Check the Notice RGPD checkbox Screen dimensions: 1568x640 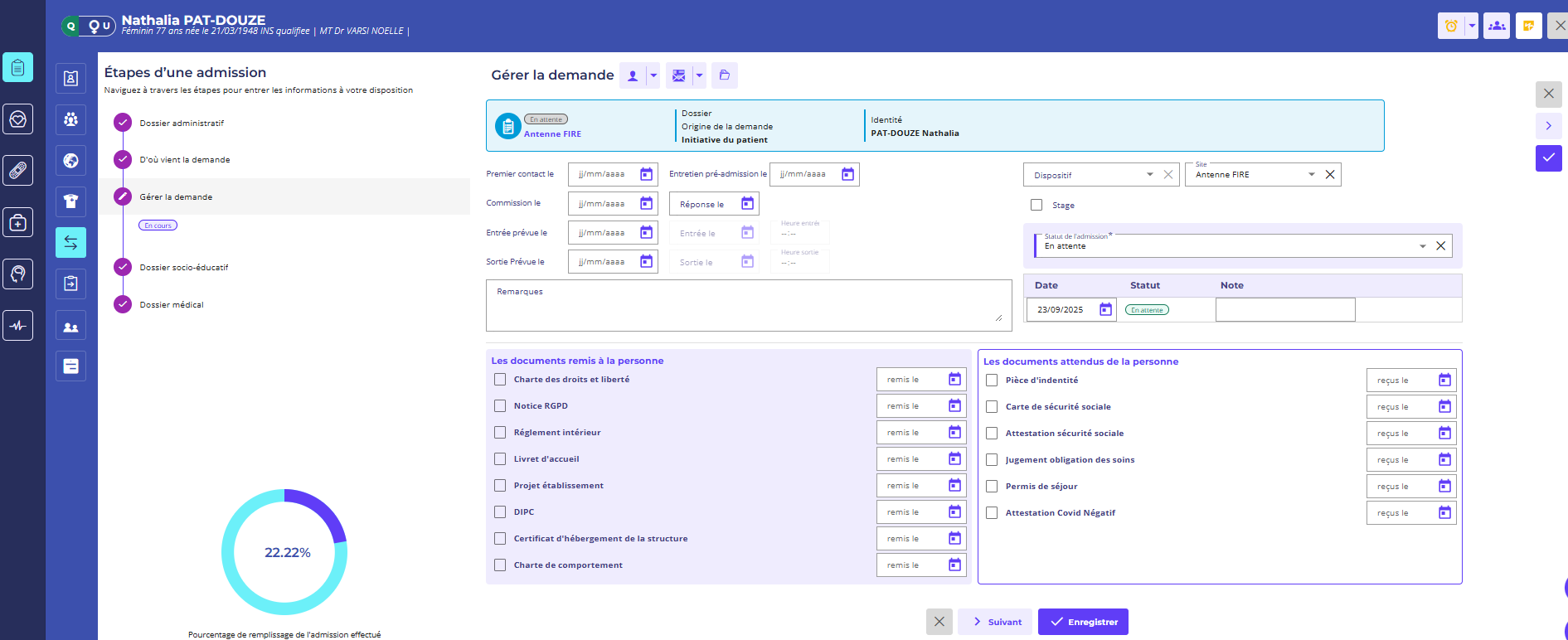(500, 406)
